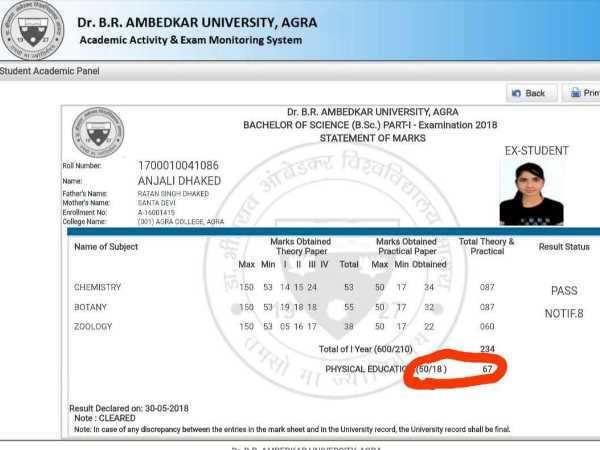Click the Back button
The height and width of the screenshot is (450, 600).
pyautogui.click(x=532, y=93)
